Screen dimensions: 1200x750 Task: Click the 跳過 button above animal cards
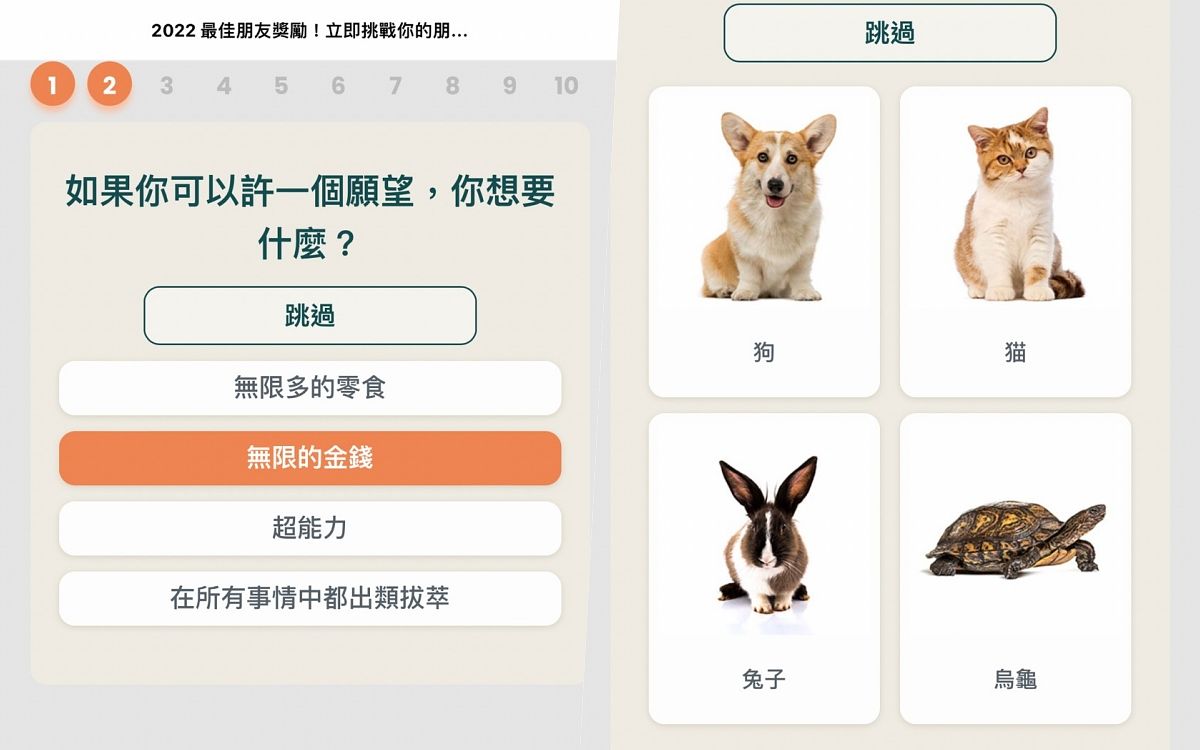(890, 33)
